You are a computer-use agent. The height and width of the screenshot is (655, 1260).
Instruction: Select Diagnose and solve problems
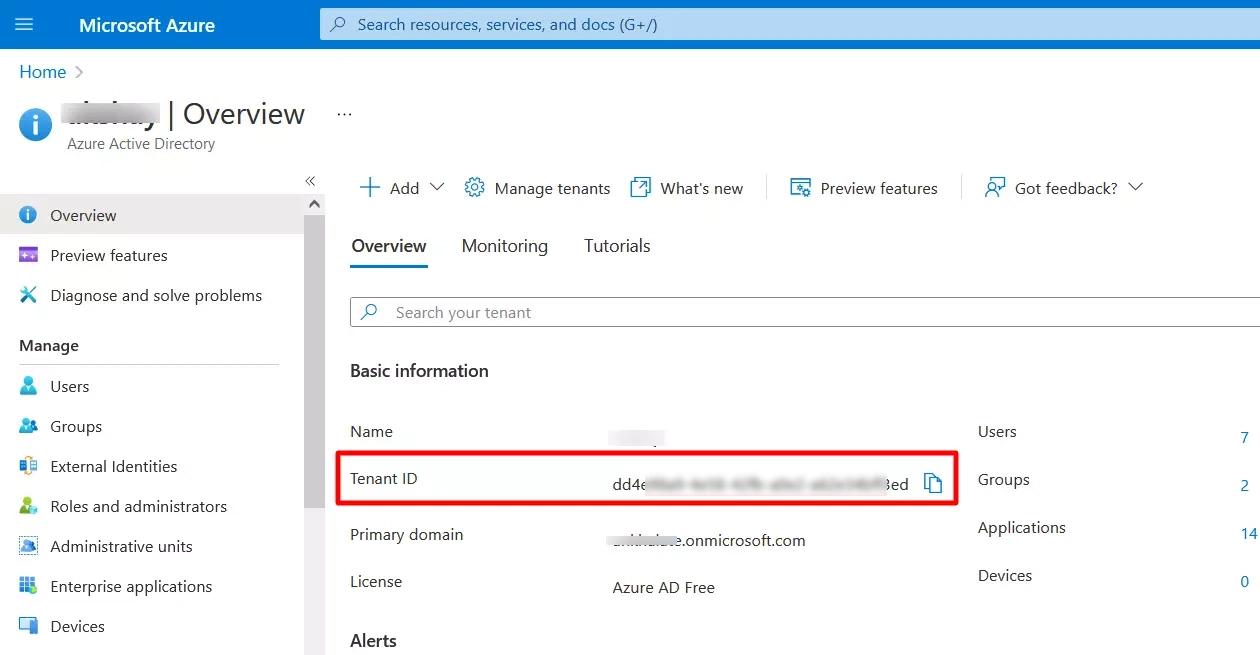155,296
